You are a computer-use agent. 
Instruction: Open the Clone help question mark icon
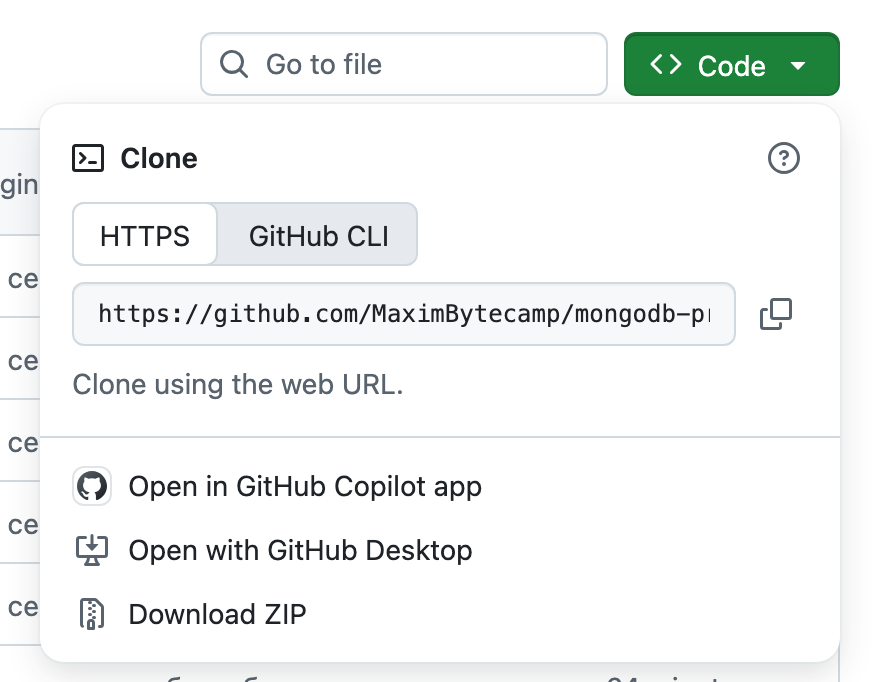click(783, 158)
